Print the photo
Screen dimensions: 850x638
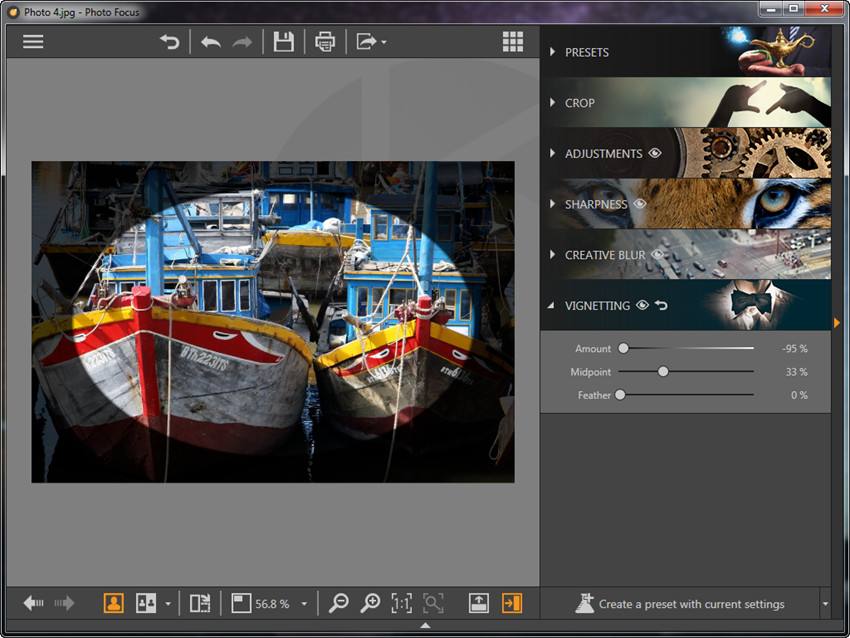coord(325,42)
